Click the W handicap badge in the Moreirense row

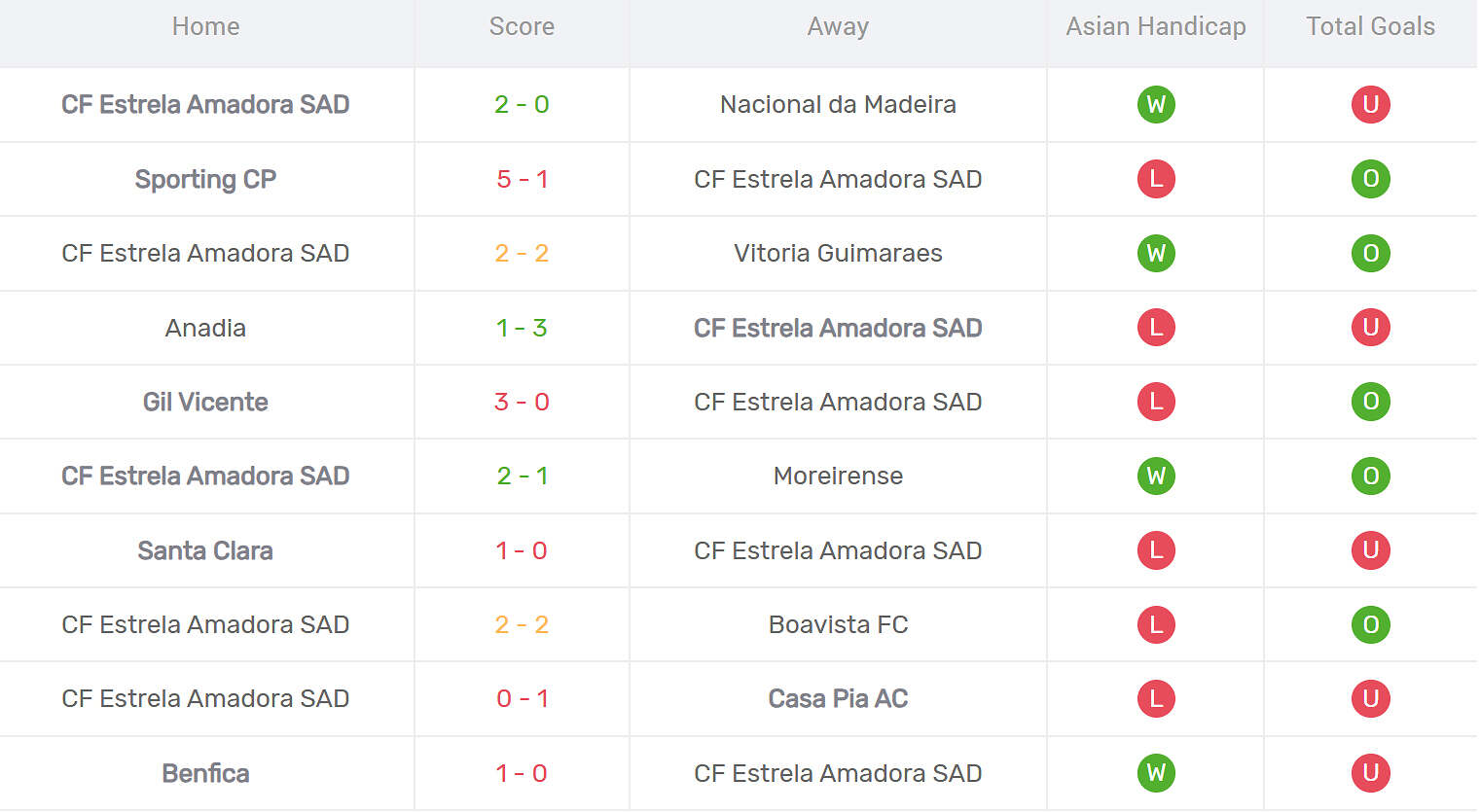click(1156, 476)
